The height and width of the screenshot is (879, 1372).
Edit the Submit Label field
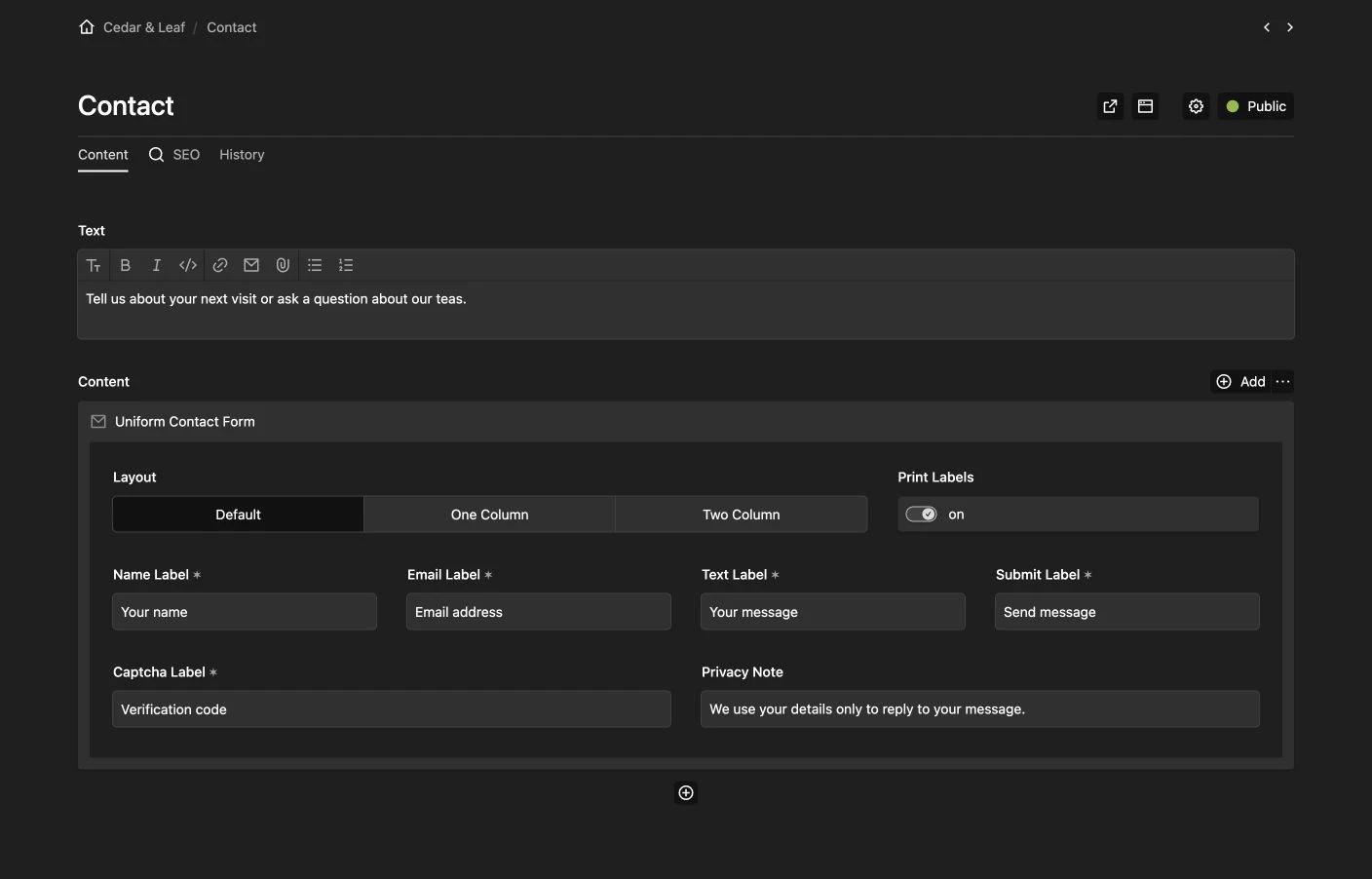click(x=1127, y=612)
